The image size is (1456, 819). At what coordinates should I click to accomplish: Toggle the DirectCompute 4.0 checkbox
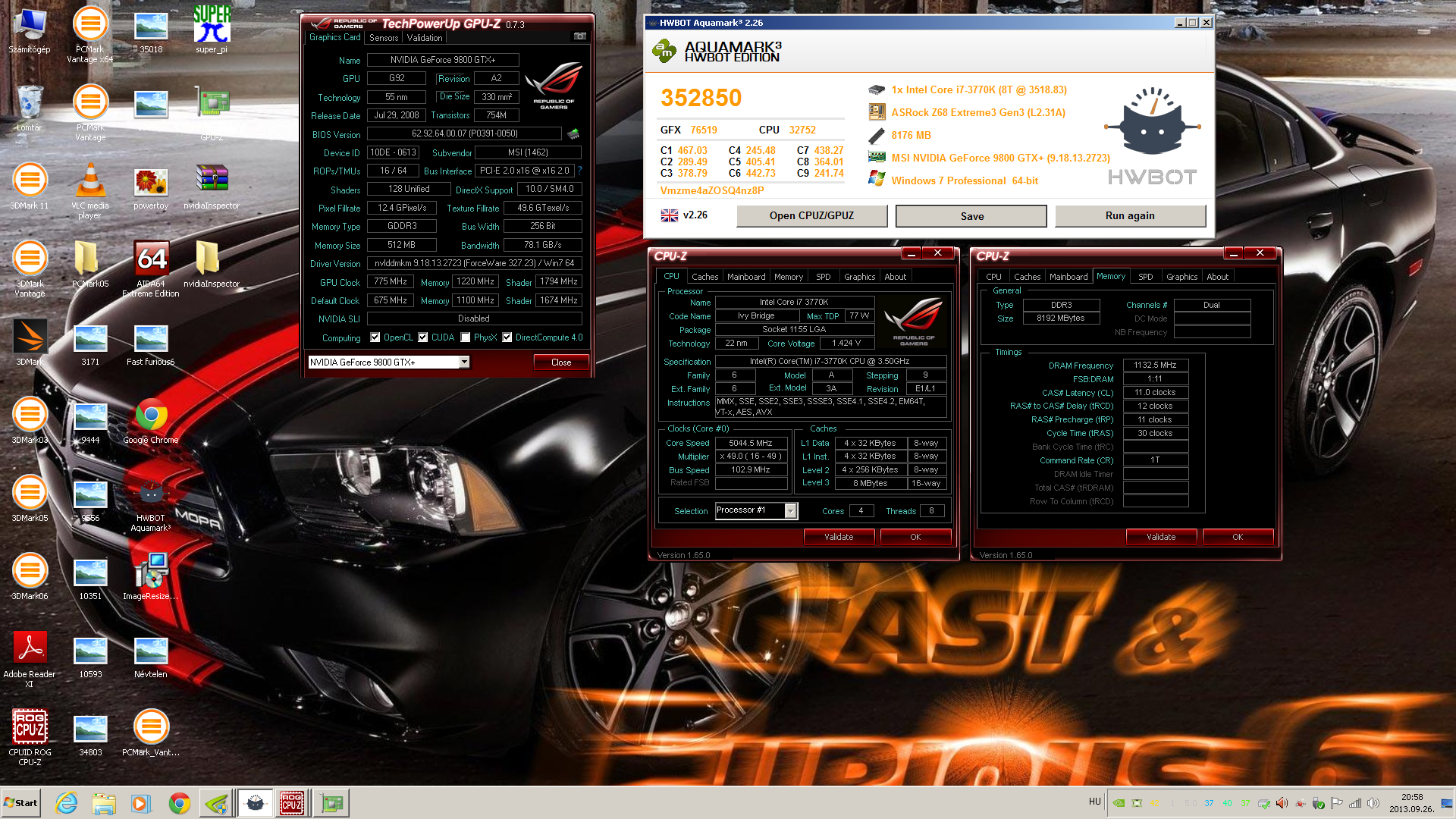tap(507, 337)
